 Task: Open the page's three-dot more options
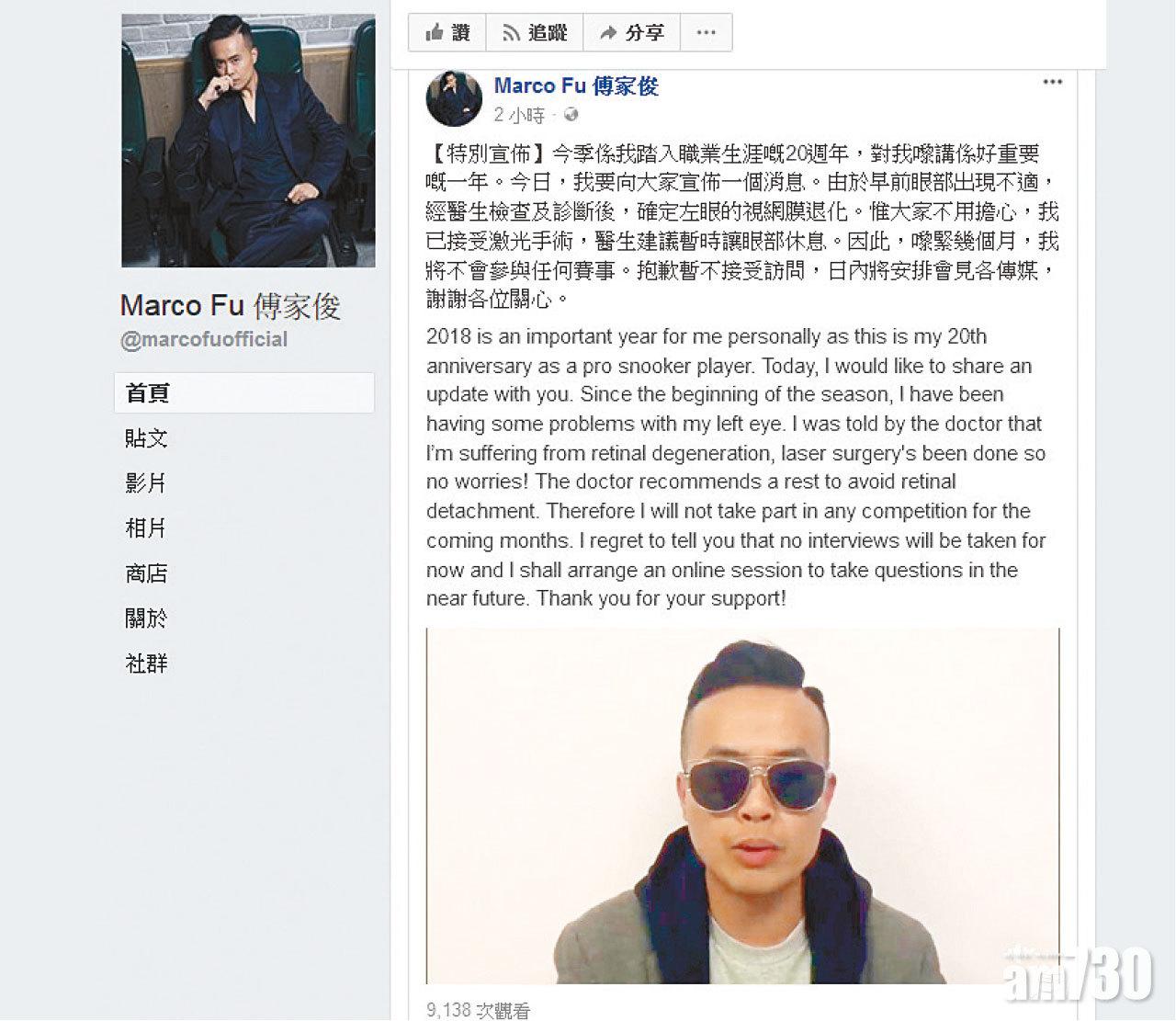click(706, 33)
